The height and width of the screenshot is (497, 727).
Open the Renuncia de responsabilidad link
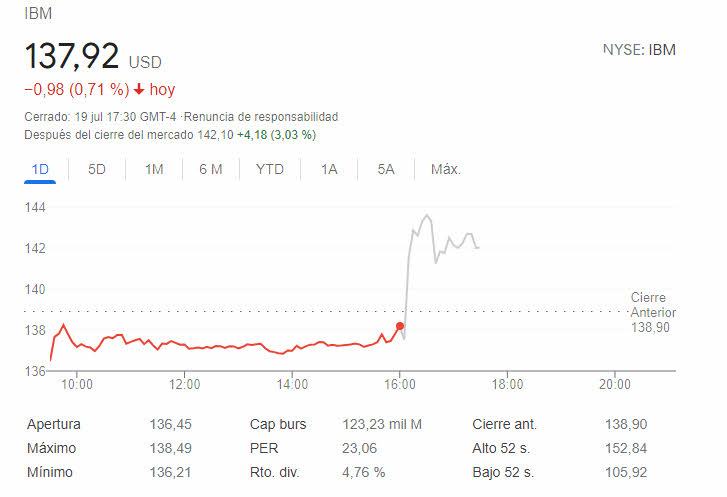pos(276,117)
